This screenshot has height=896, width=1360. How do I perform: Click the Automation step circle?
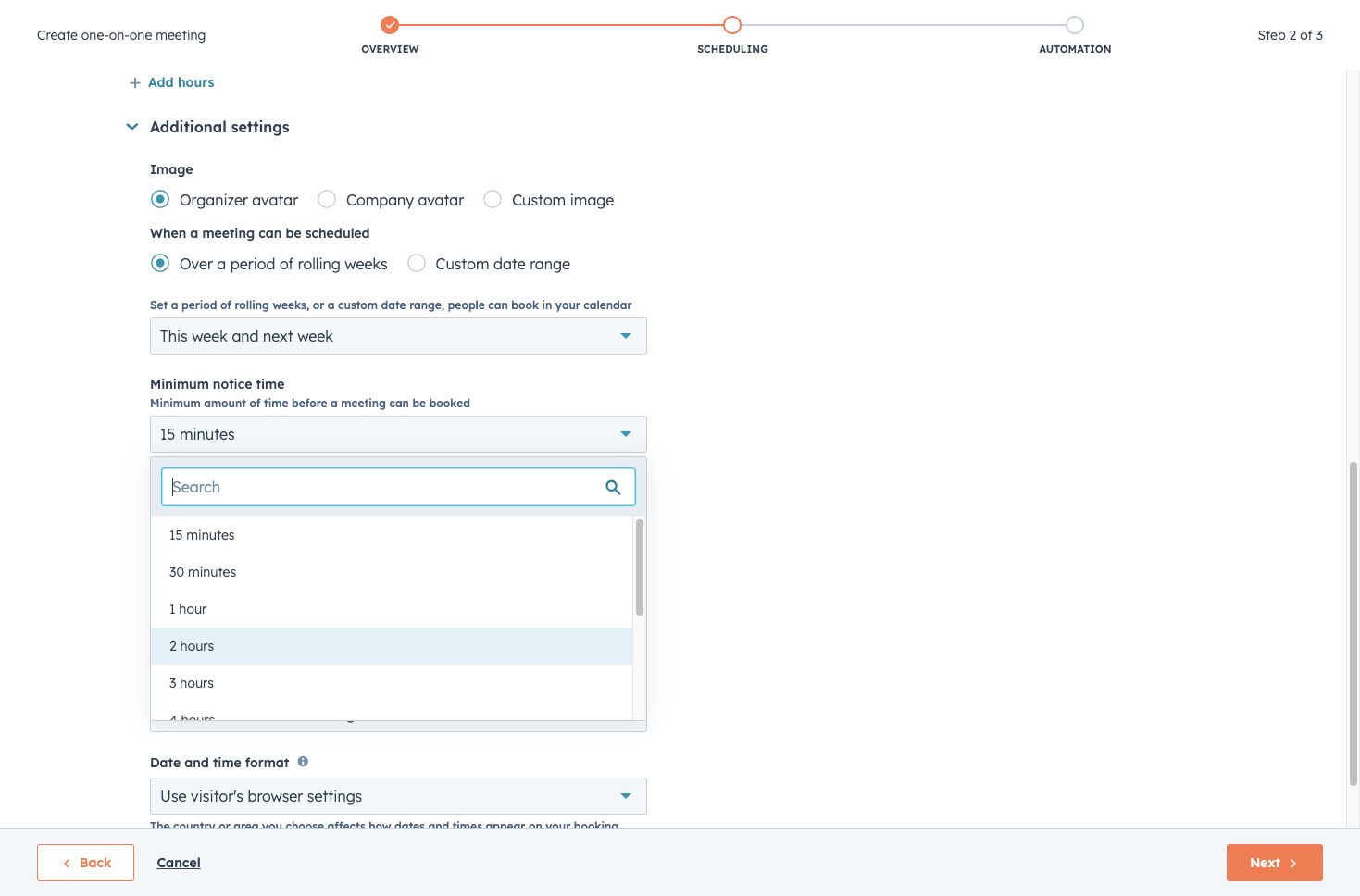(x=1075, y=25)
